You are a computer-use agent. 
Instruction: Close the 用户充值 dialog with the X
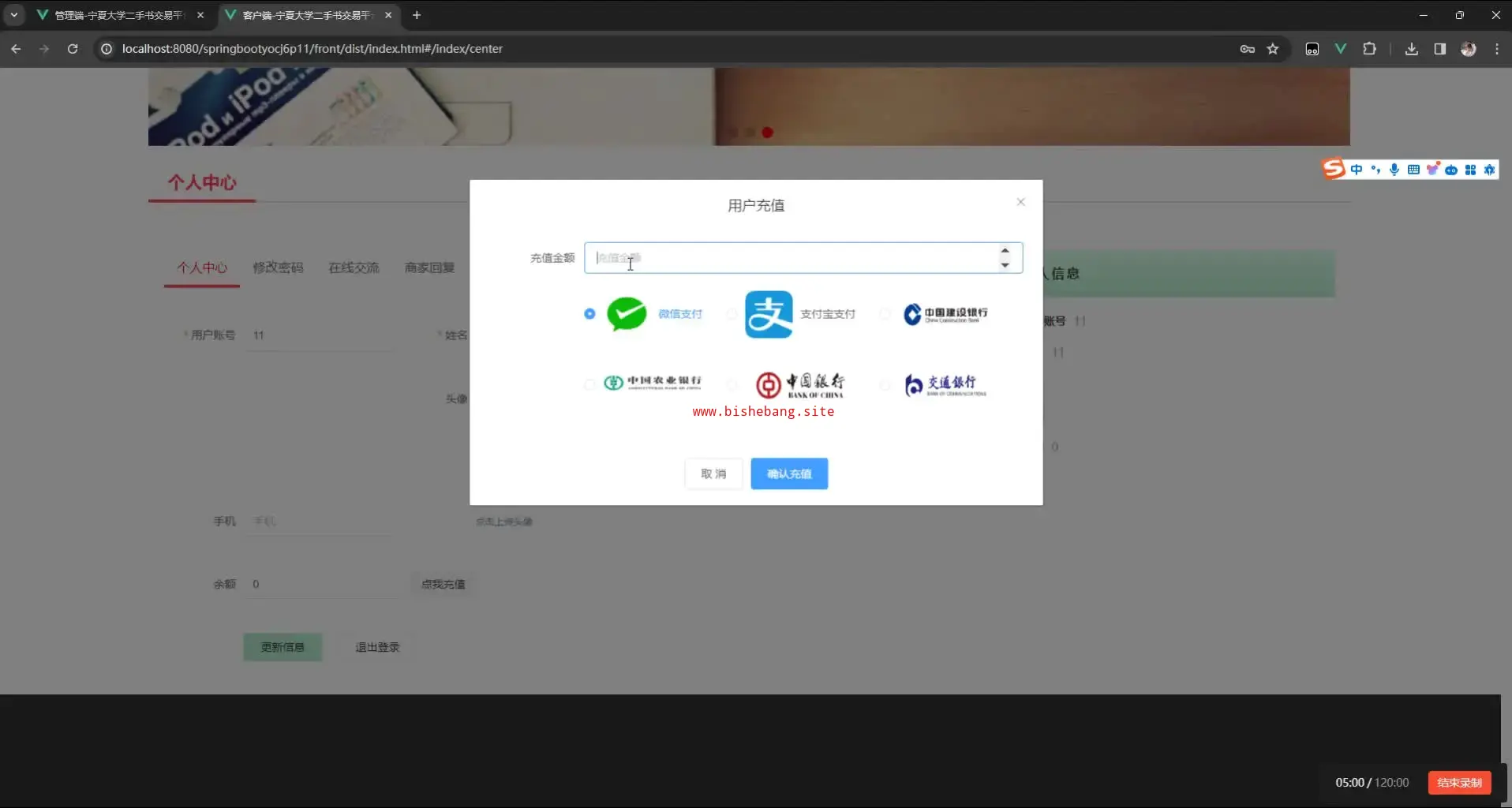click(x=1020, y=202)
